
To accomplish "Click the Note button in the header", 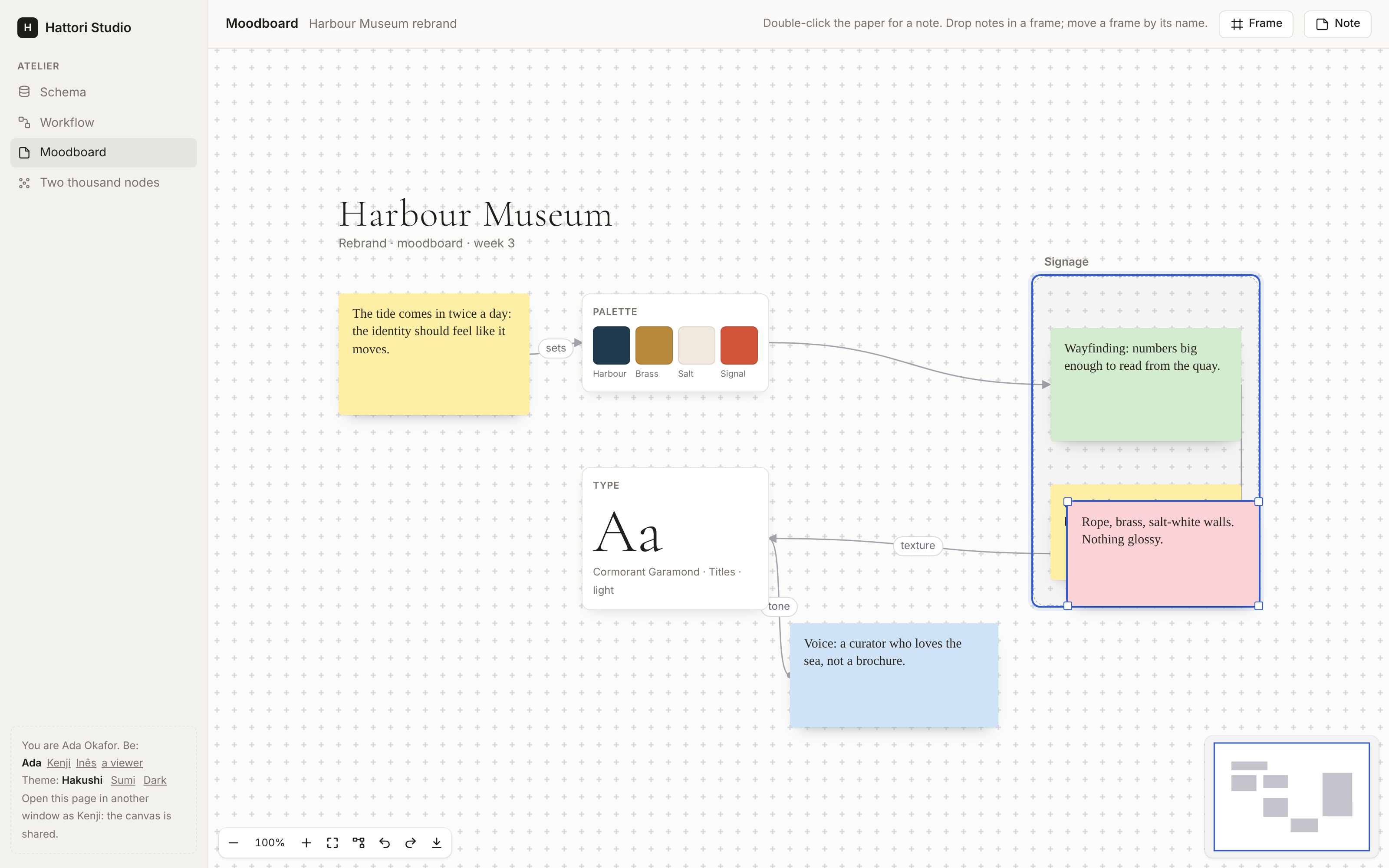I will [1337, 23].
